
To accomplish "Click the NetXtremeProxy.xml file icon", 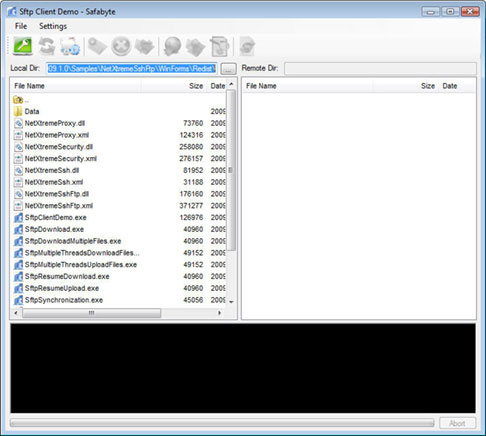I will point(18,135).
